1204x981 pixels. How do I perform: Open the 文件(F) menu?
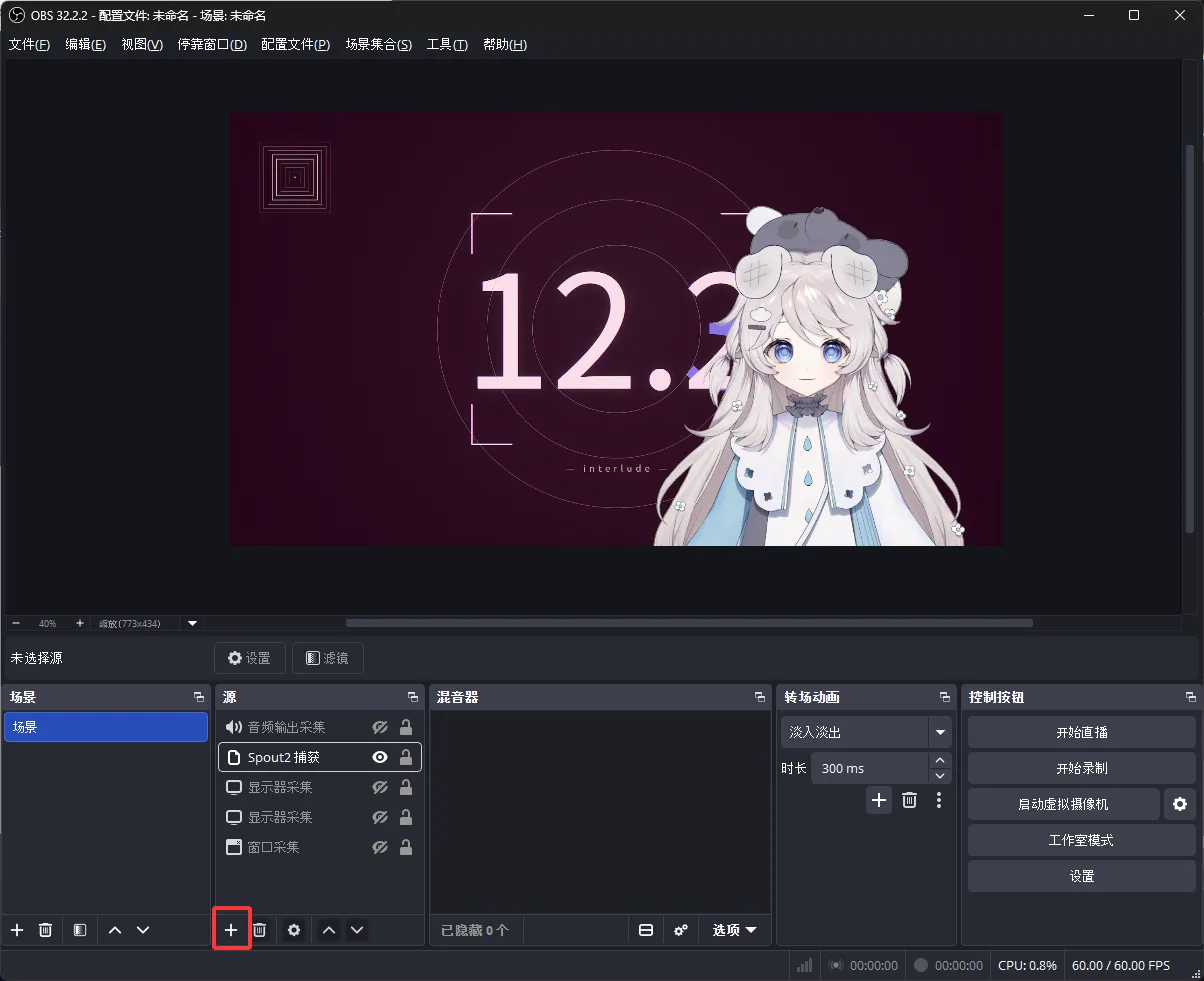tap(29, 44)
